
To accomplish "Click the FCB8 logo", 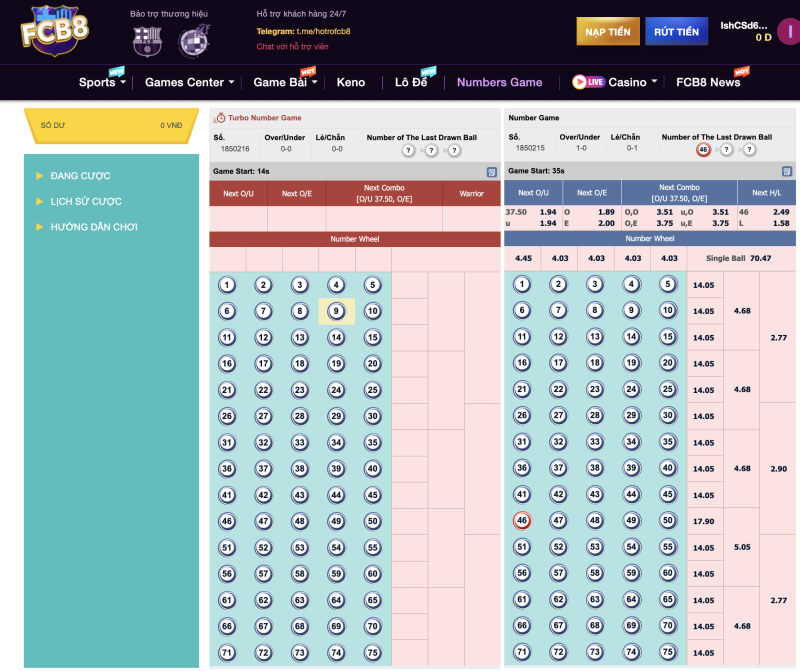I will (55, 32).
